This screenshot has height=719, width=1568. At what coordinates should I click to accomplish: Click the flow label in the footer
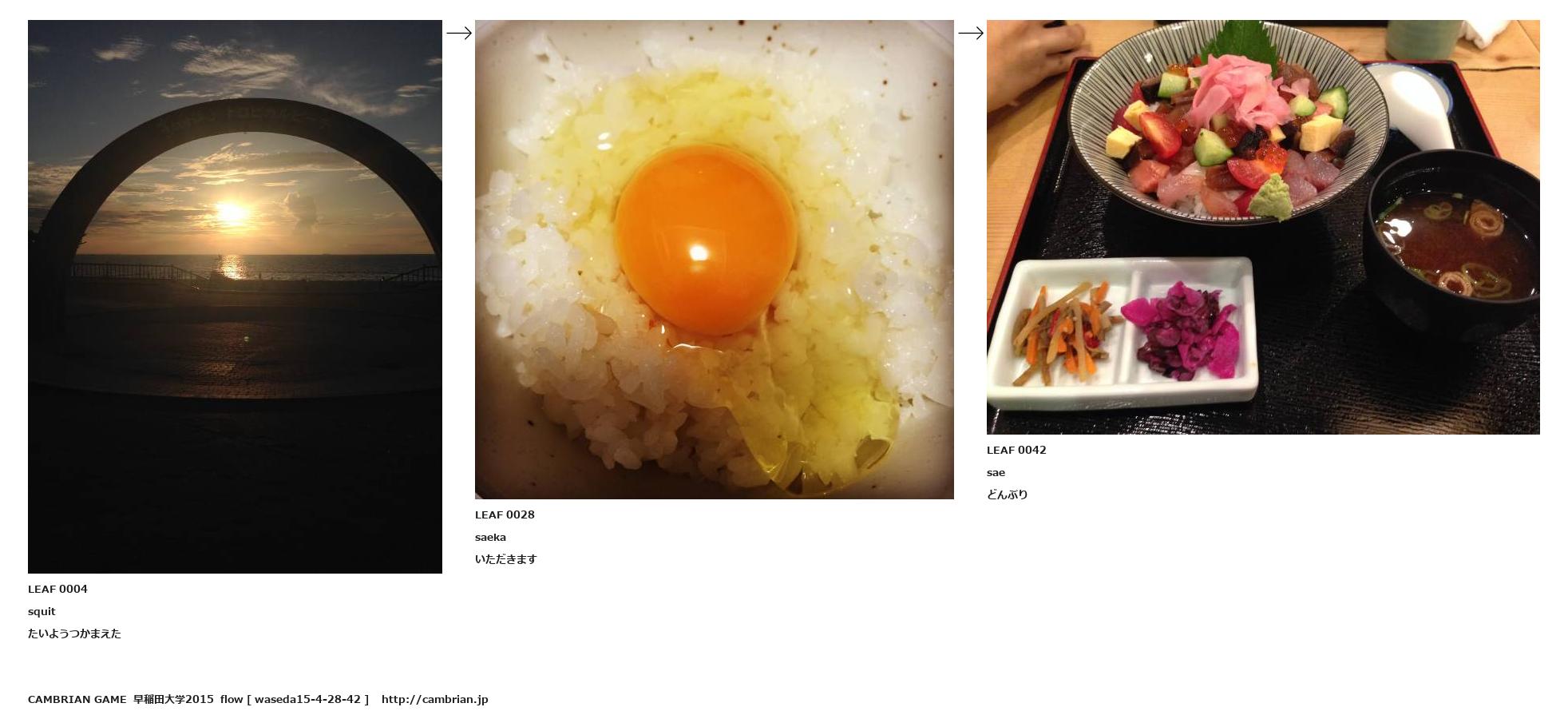pos(232,699)
